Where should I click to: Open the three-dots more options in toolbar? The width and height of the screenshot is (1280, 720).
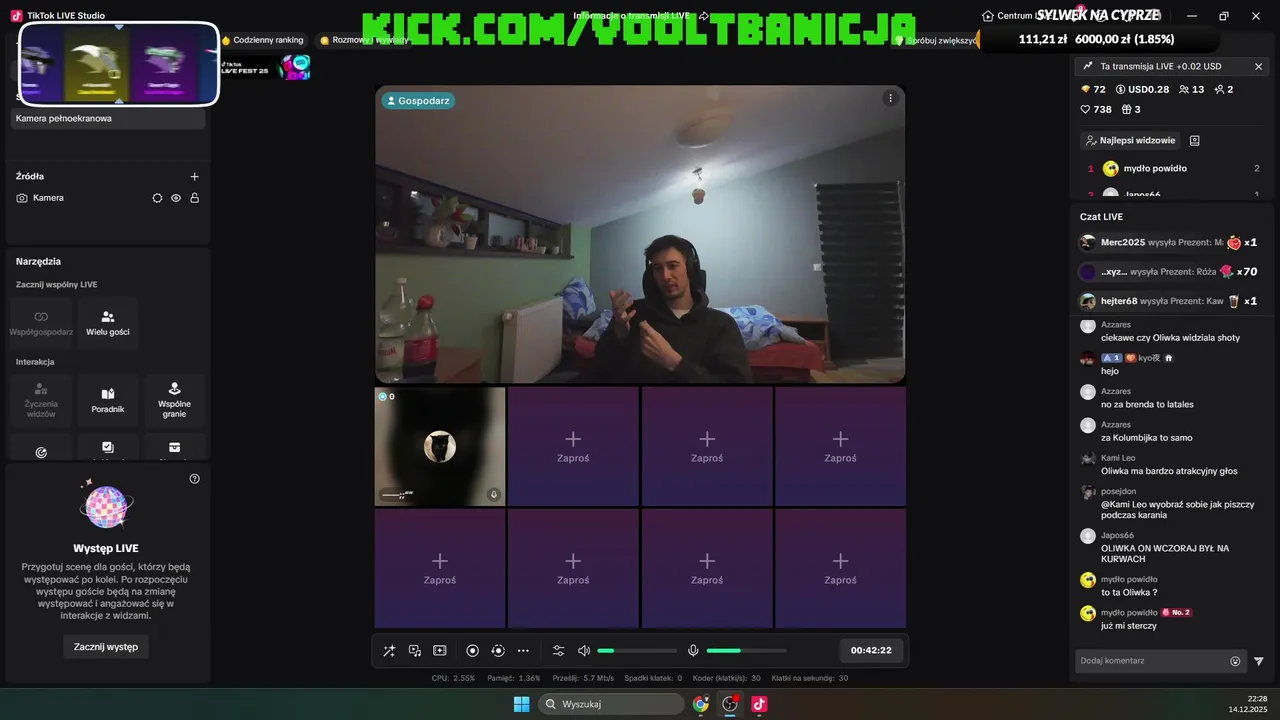[x=523, y=651]
